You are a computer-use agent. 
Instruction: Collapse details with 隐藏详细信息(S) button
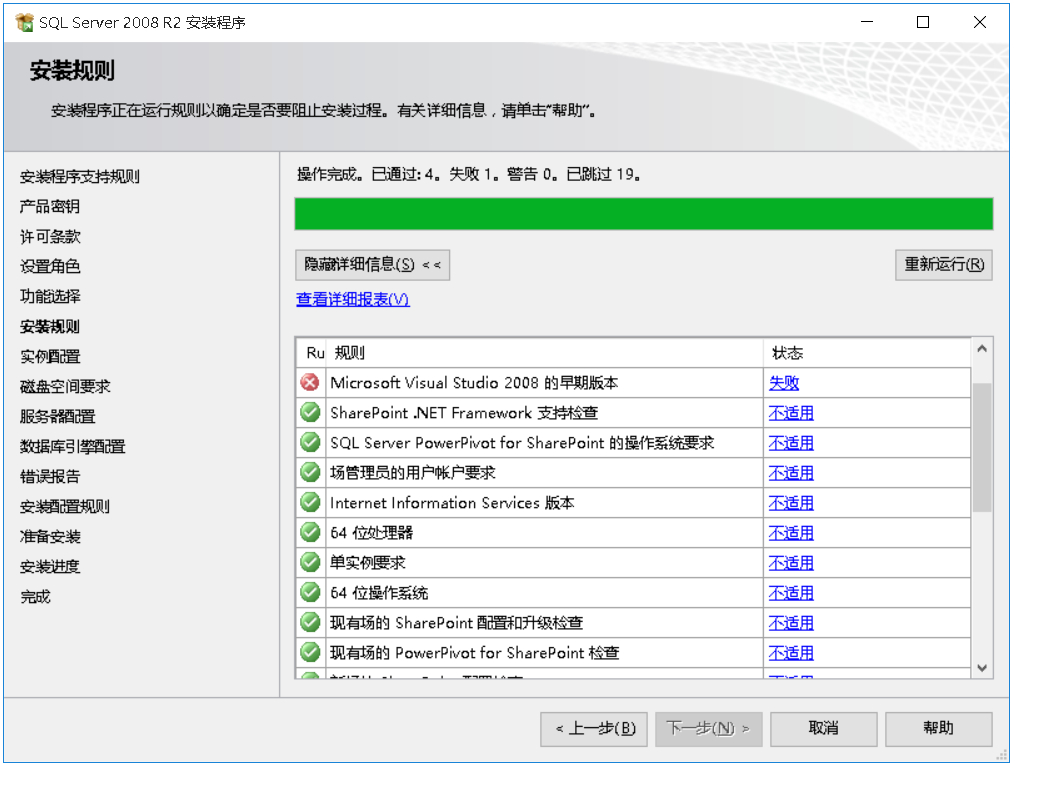[x=372, y=265]
